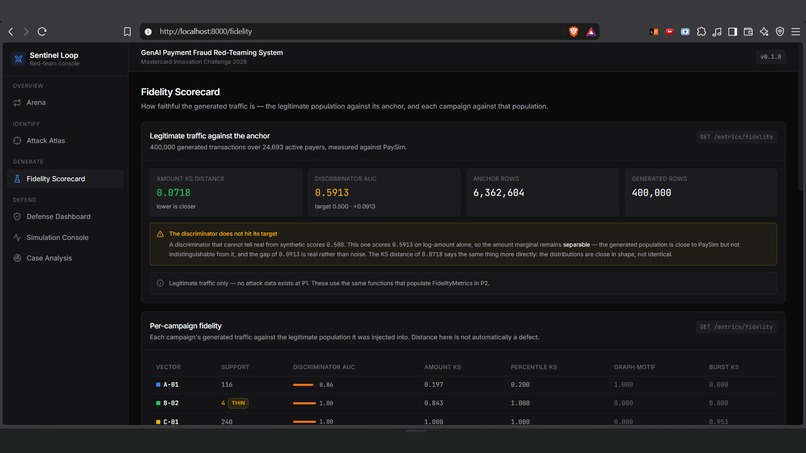Click the blue camera extension icon

click(x=685, y=31)
